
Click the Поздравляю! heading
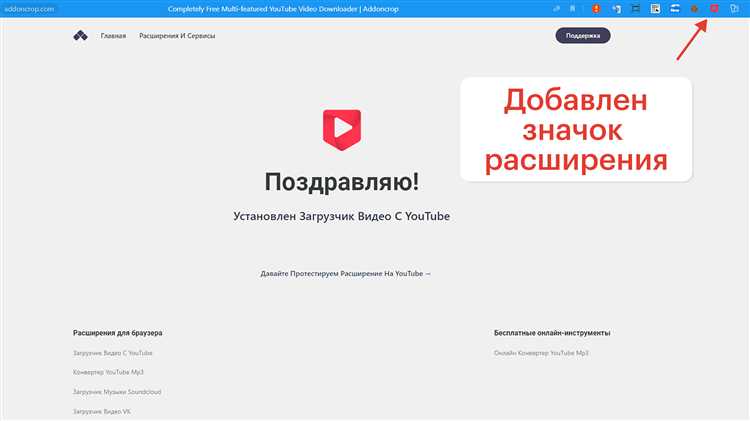click(x=342, y=182)
